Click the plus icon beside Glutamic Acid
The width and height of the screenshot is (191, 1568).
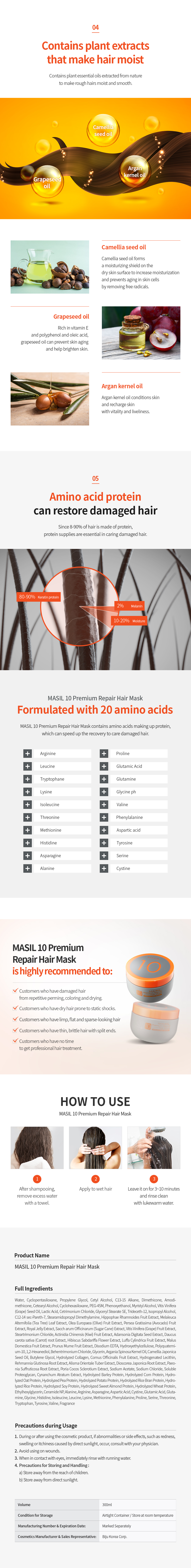pyautogui.click(x=104, y=766)
